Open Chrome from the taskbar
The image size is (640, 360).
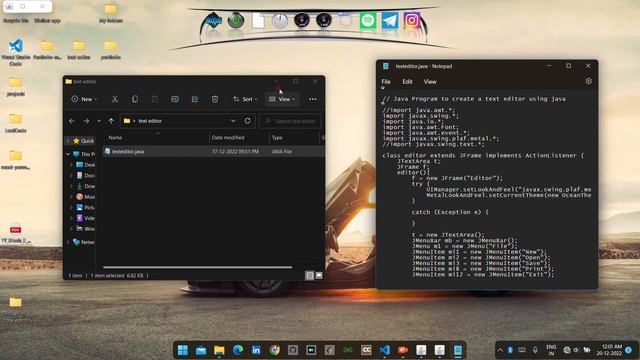275,350
